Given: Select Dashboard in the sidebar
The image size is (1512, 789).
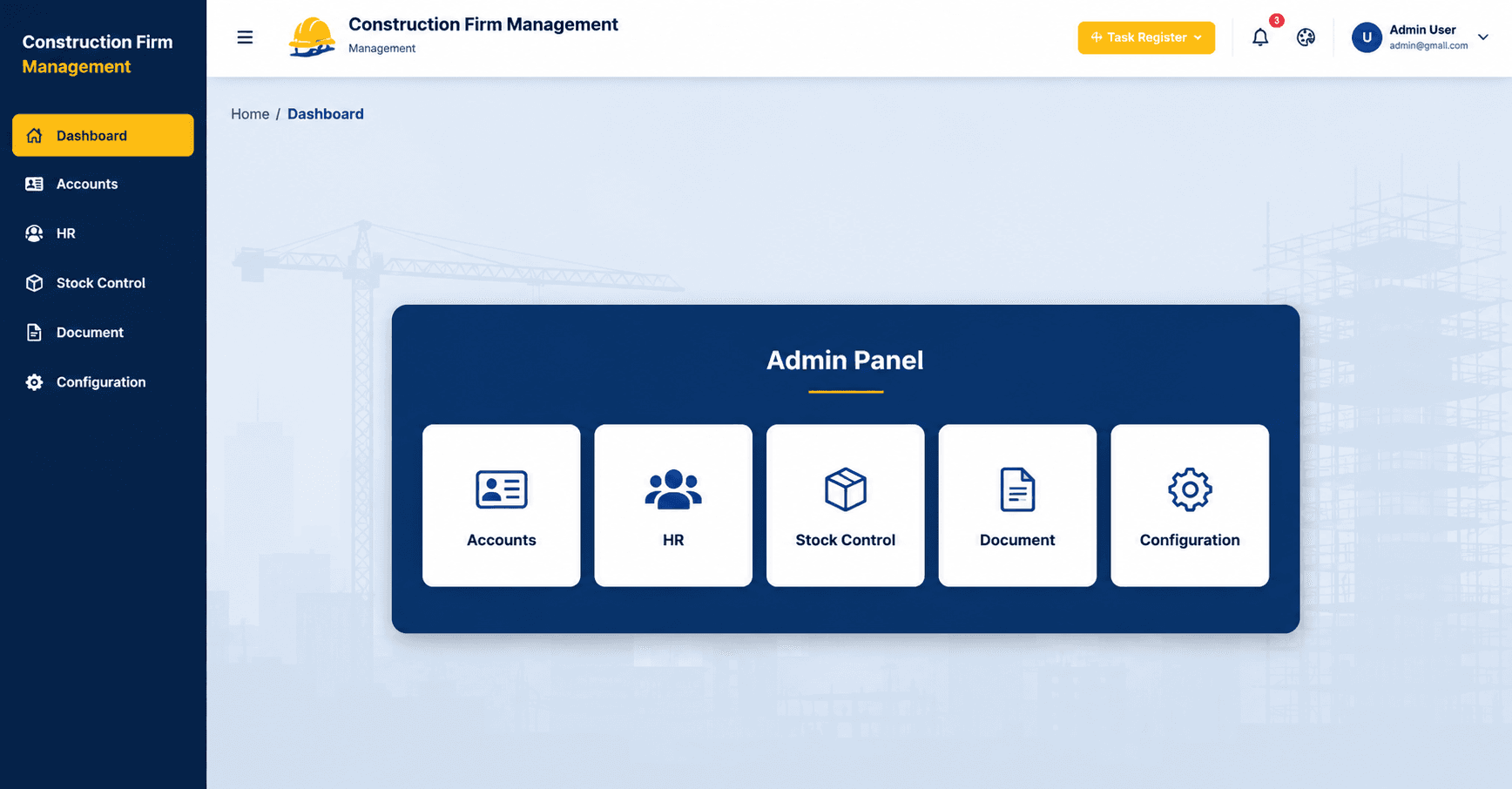Looking at the screenshot, I should [x=103, y=135].
